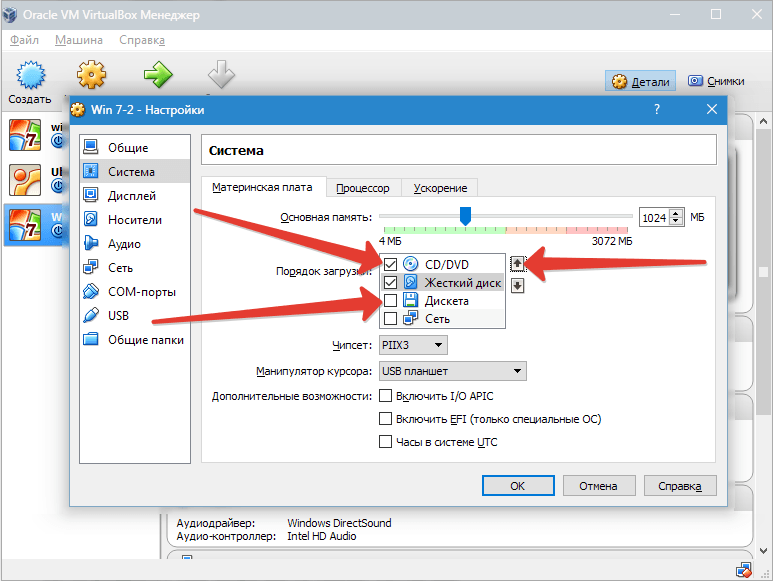Switch to the Процессор tab

point(363,188)
